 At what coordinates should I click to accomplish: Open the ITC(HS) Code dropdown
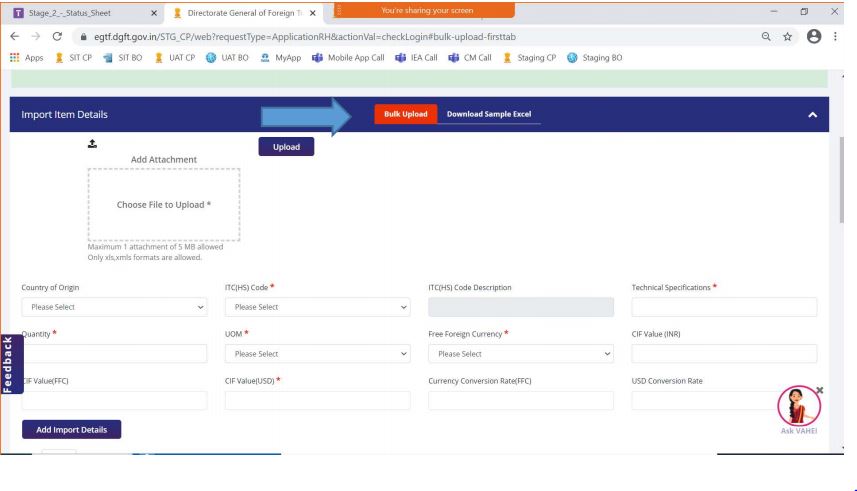coord(318,307)
